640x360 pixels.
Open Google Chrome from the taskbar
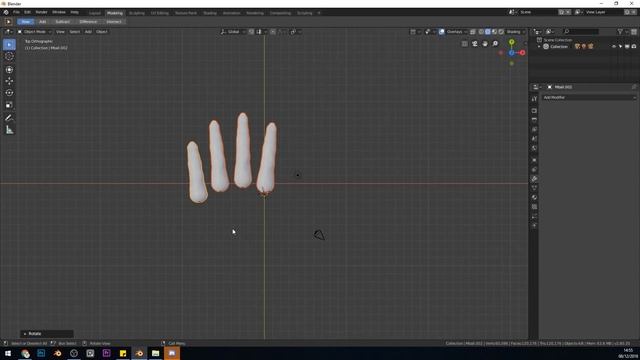[x=25, y=353]
